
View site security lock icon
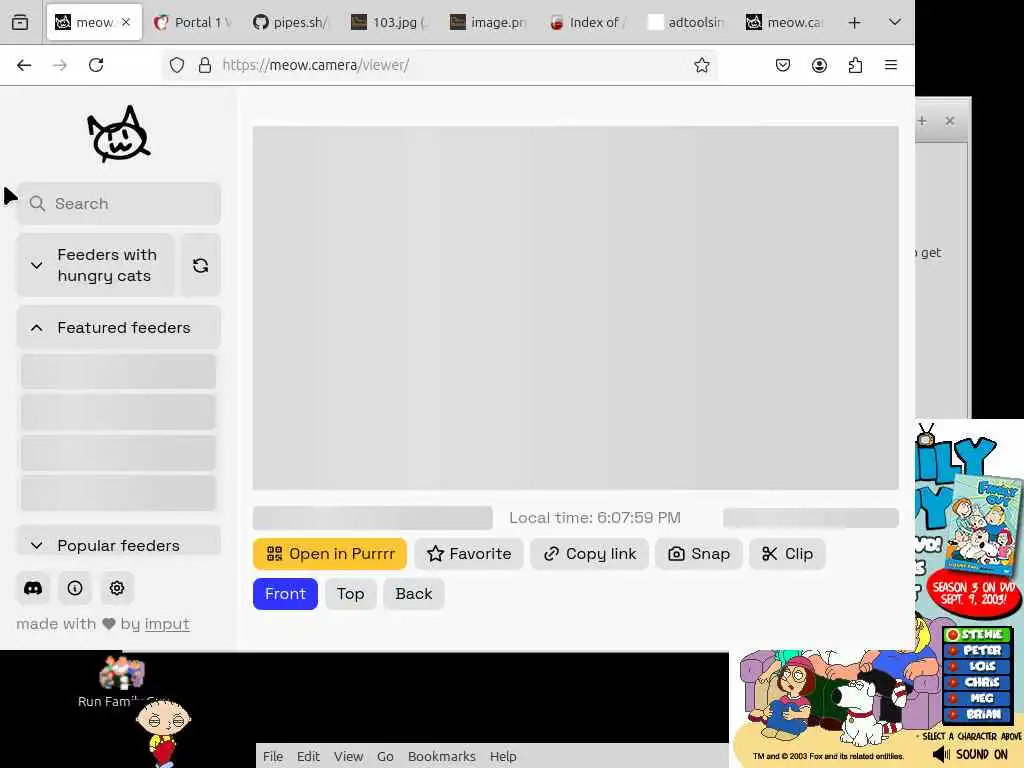204,65
